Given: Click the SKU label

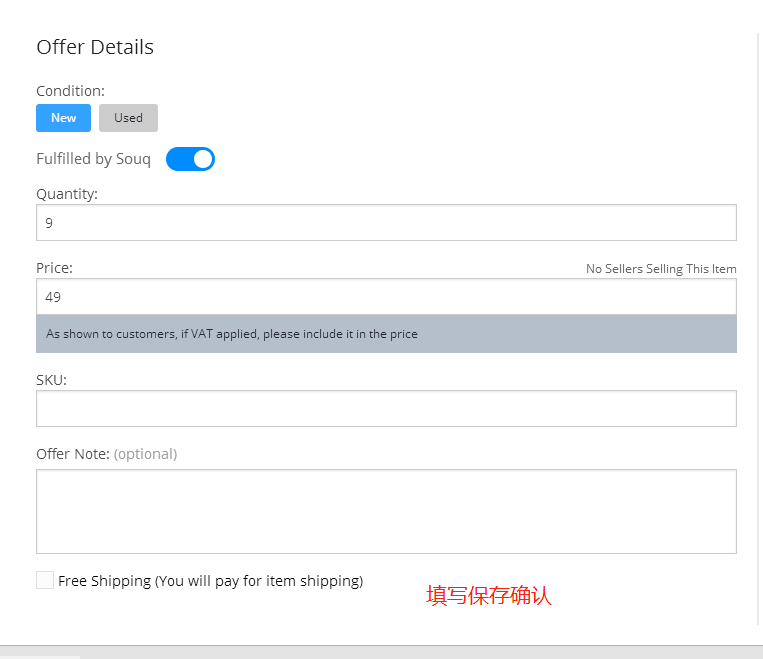Looking at the screenshot, I should [51, 380].
